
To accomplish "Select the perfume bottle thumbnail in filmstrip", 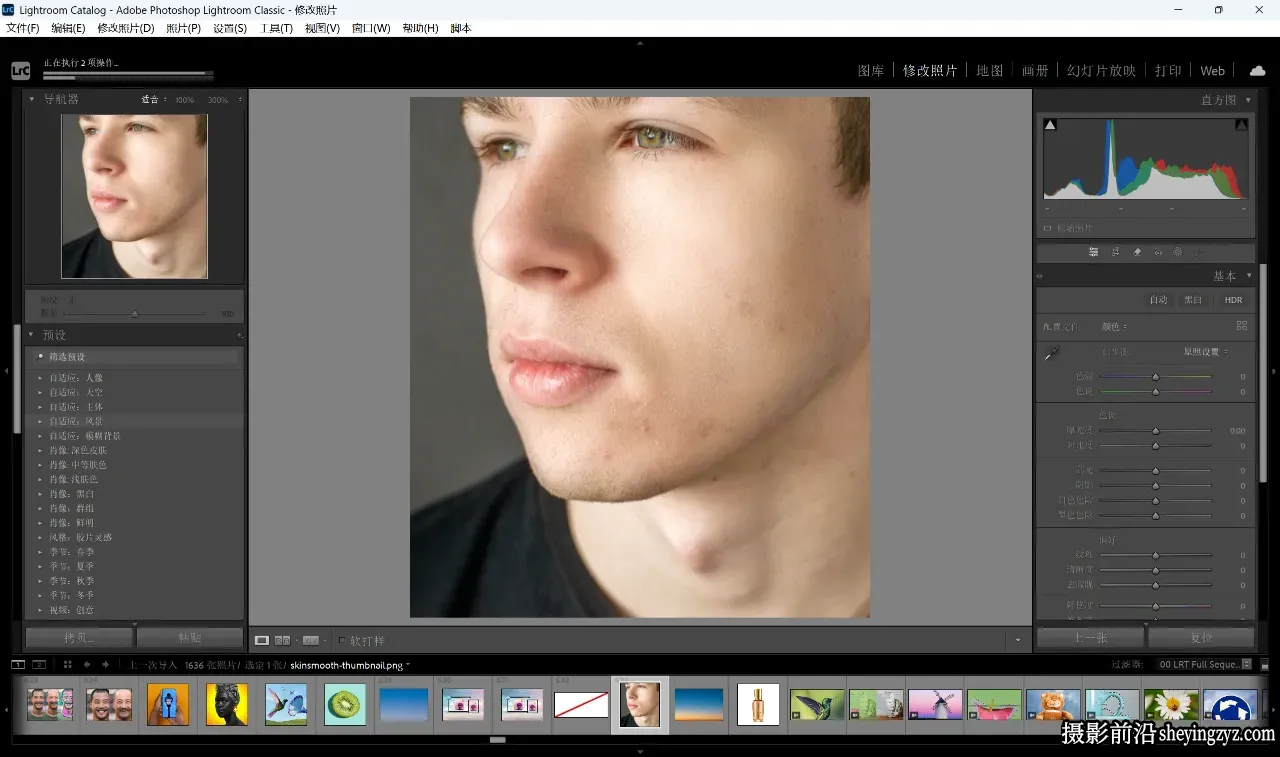I will (x=758, y=705).
